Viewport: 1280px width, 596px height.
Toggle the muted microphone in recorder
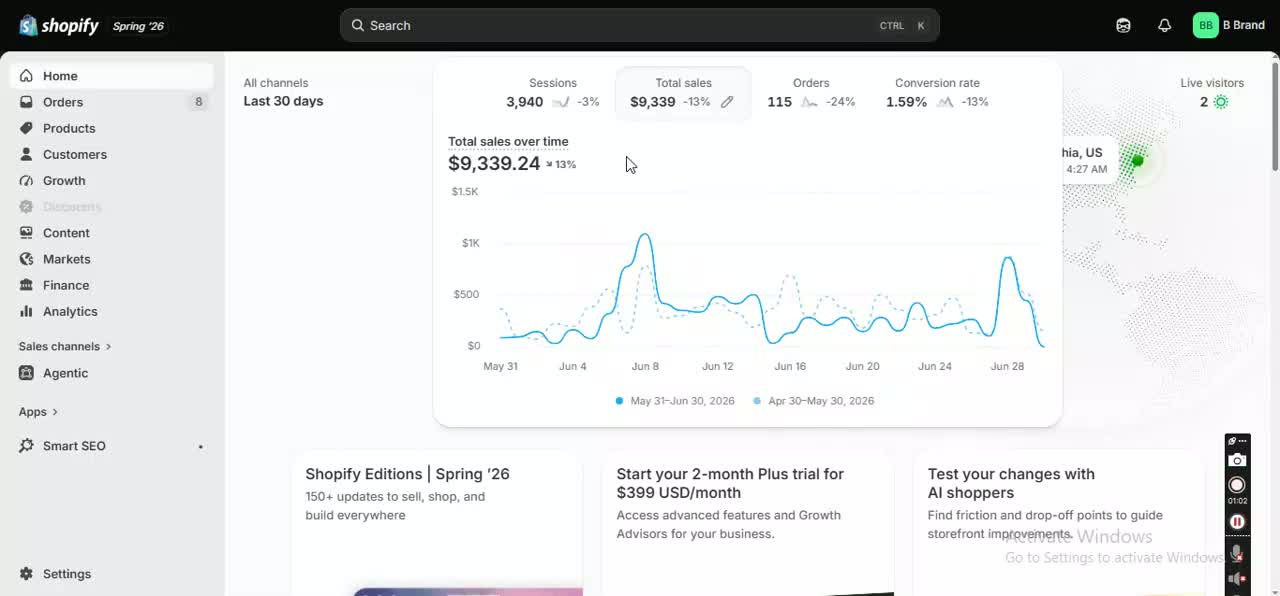coord(1237,553)
